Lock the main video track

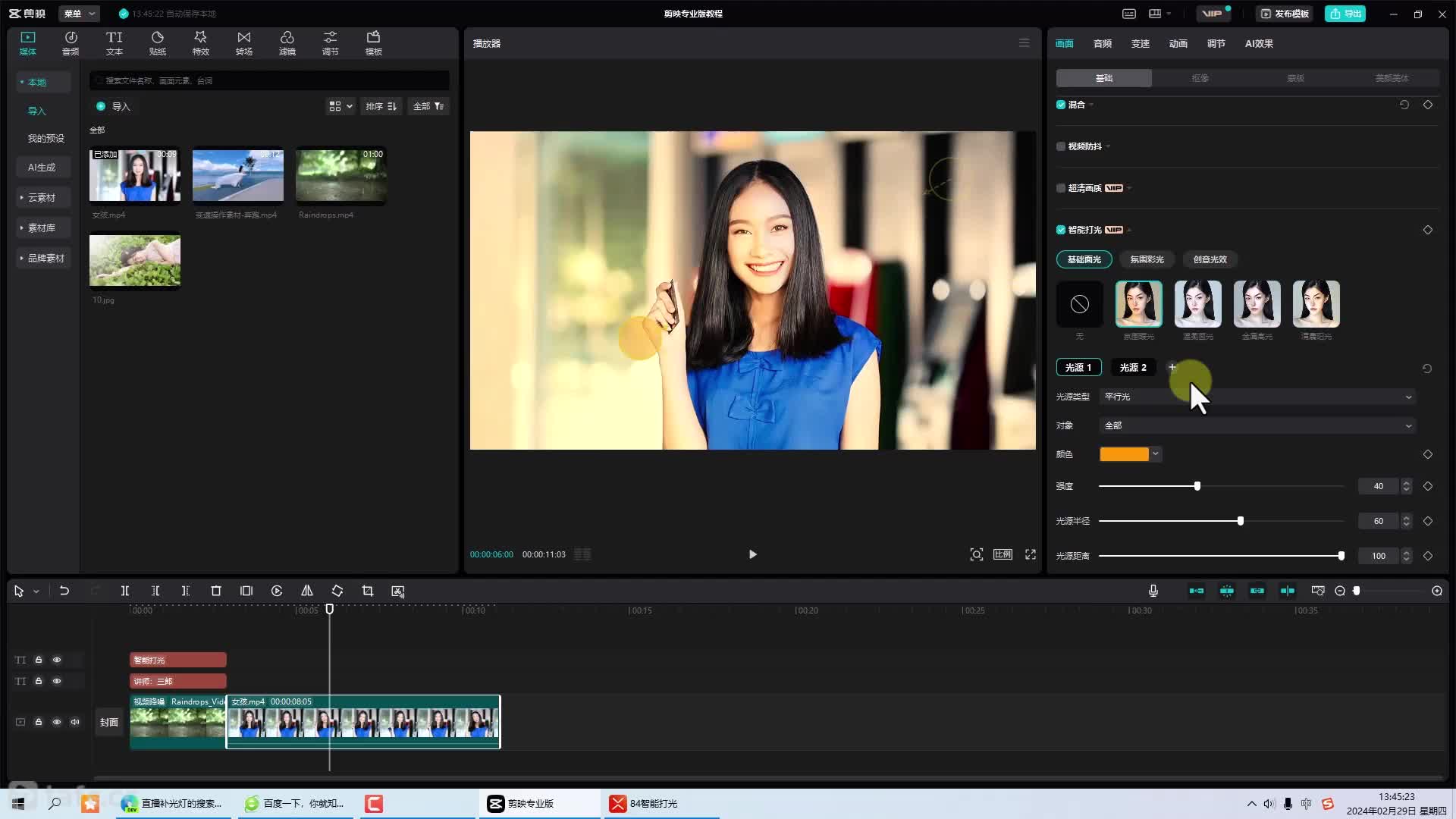pos(39,722)
